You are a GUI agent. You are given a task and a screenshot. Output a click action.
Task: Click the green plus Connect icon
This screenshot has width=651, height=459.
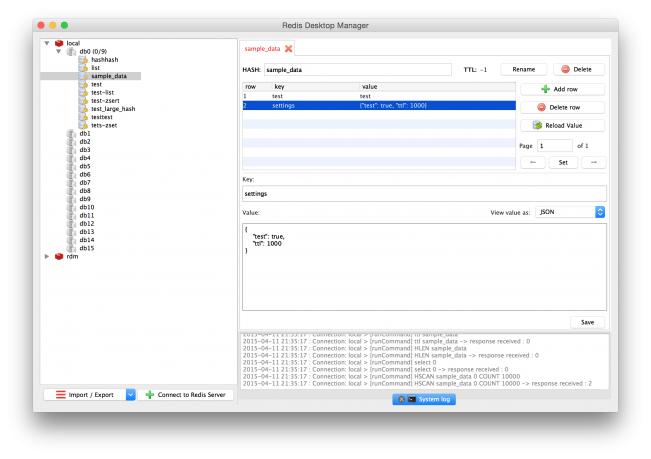[x=150, y=395]
